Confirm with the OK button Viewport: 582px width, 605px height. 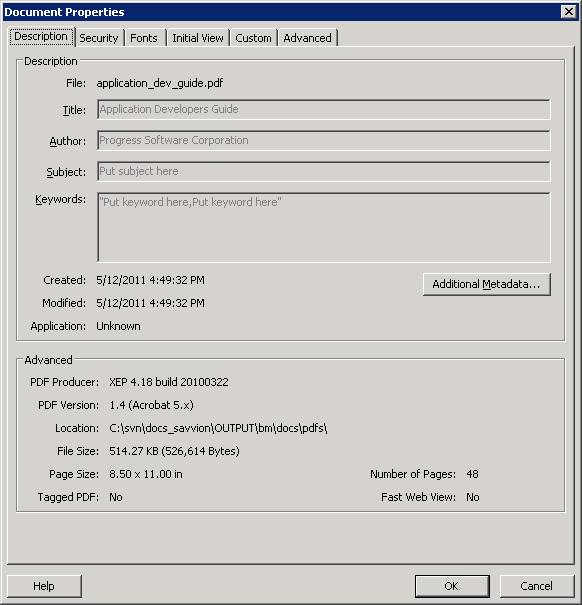[452, 586]
